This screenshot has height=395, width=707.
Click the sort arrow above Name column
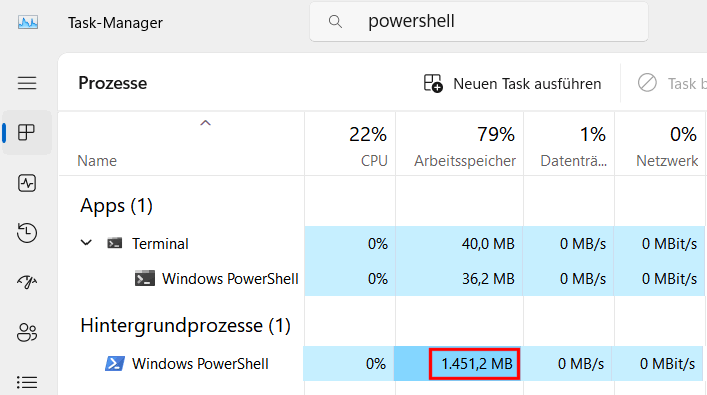(206, 123)
